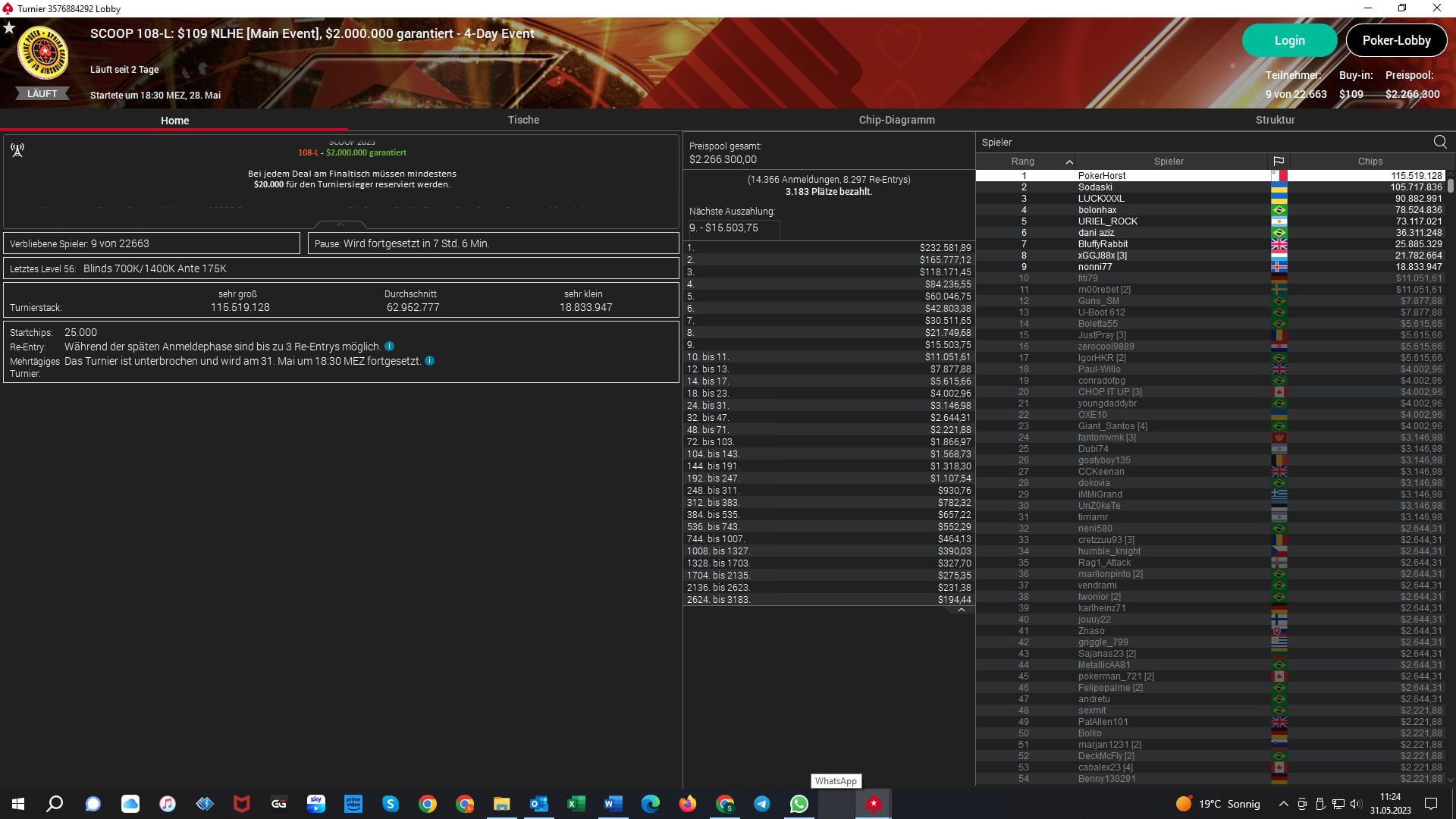Image resolution: width=1456 pixels, height=819 pixels.
Task: Select player Giant_Santos [4] row
Action: [x=1210, y=426]
